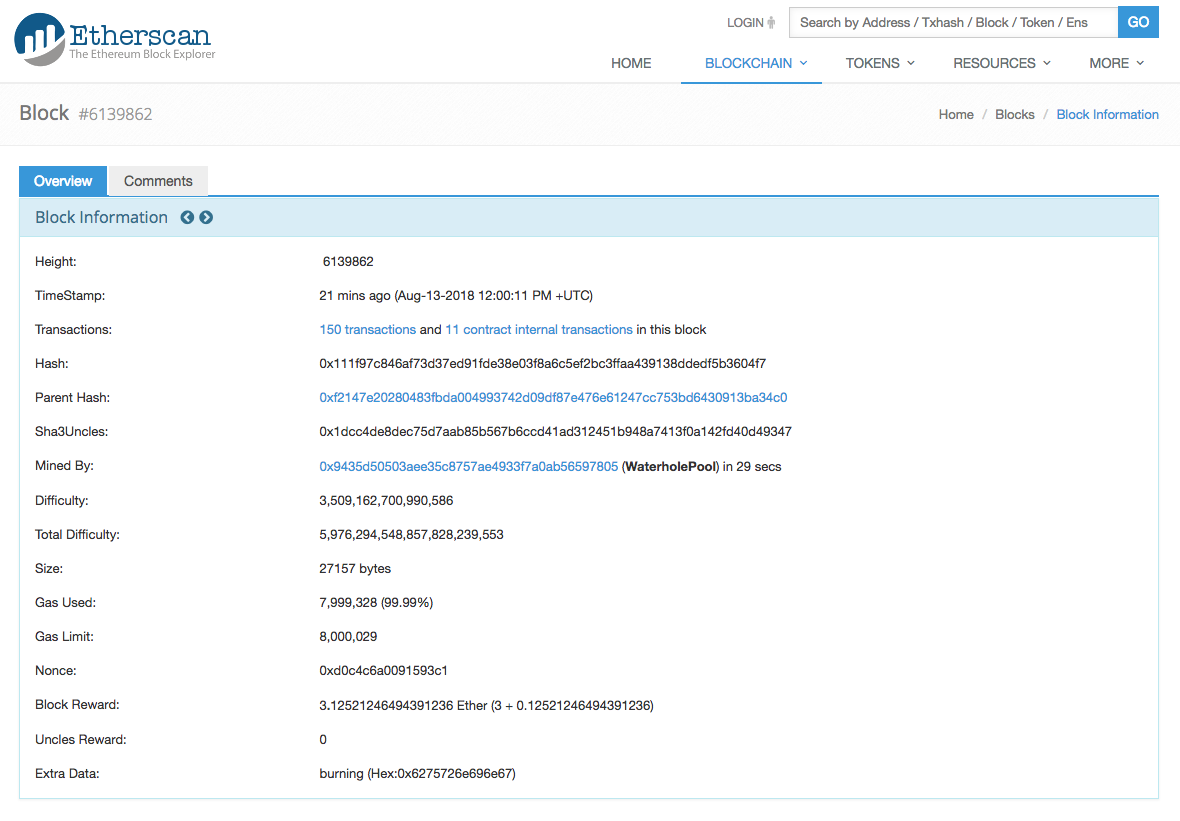Open the miner address link
This screenshot has height=821, width=1180.
point(468,466)
